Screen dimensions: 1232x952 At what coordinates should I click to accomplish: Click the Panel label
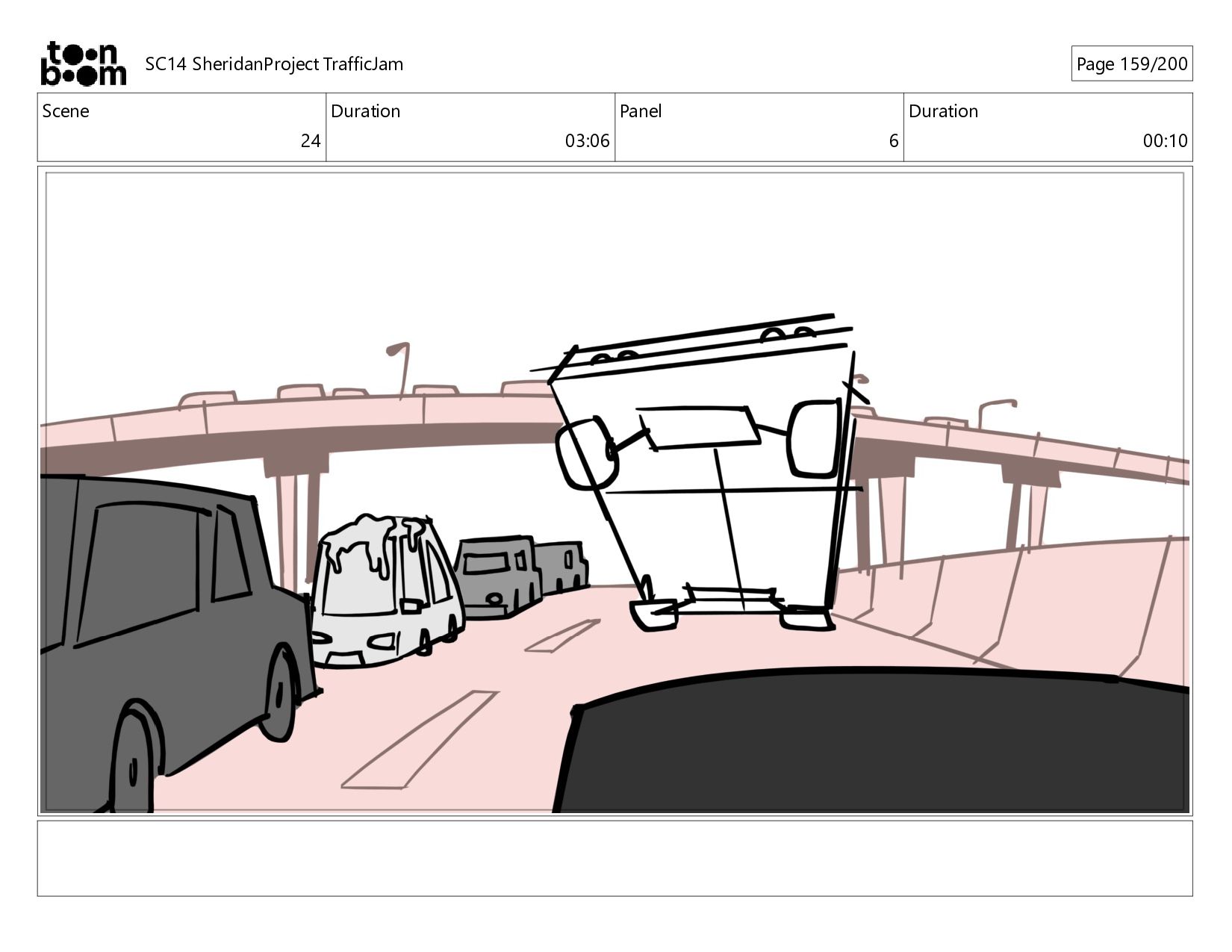pos(641,111)
